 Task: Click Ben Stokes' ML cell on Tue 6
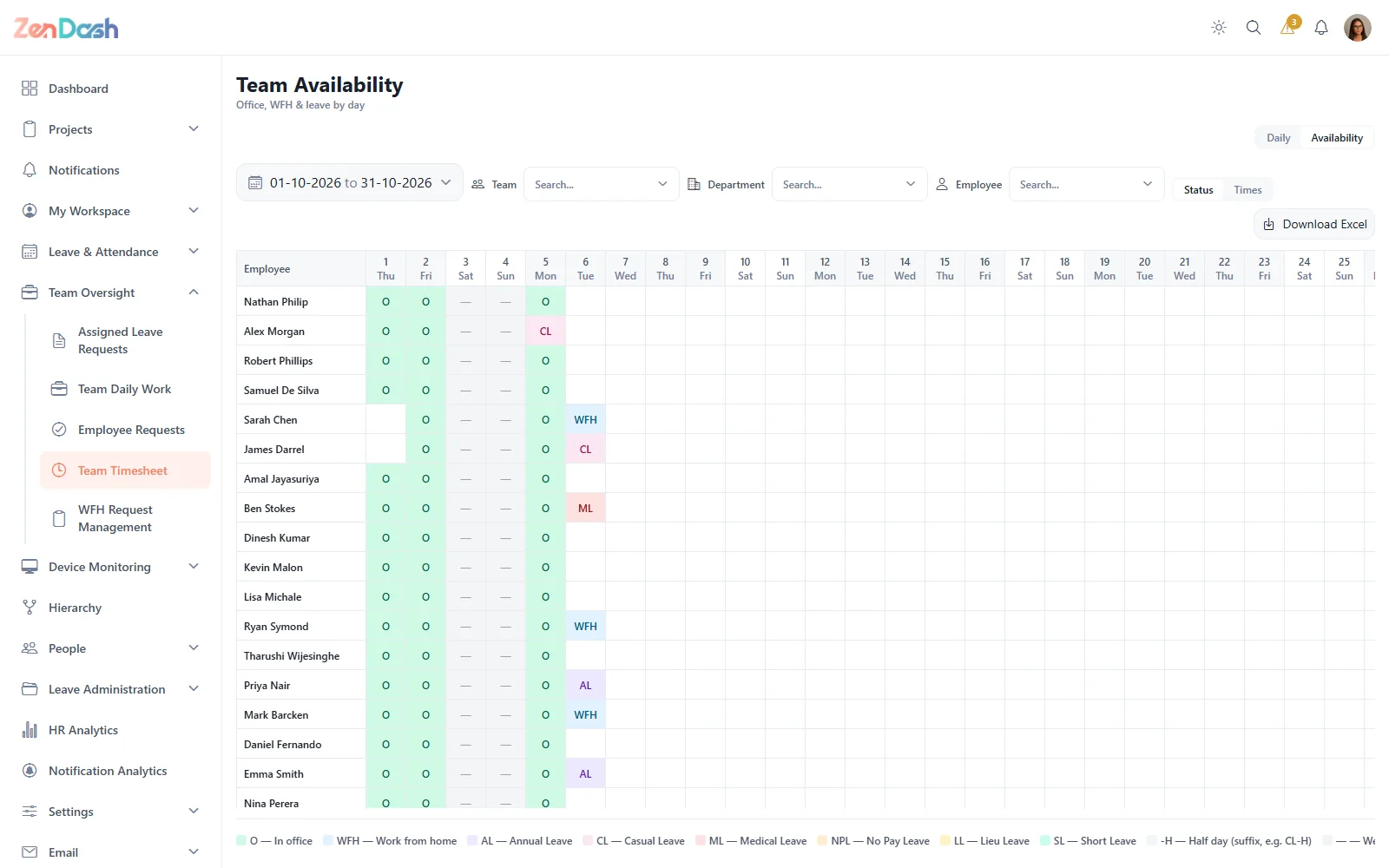[585, 508]
